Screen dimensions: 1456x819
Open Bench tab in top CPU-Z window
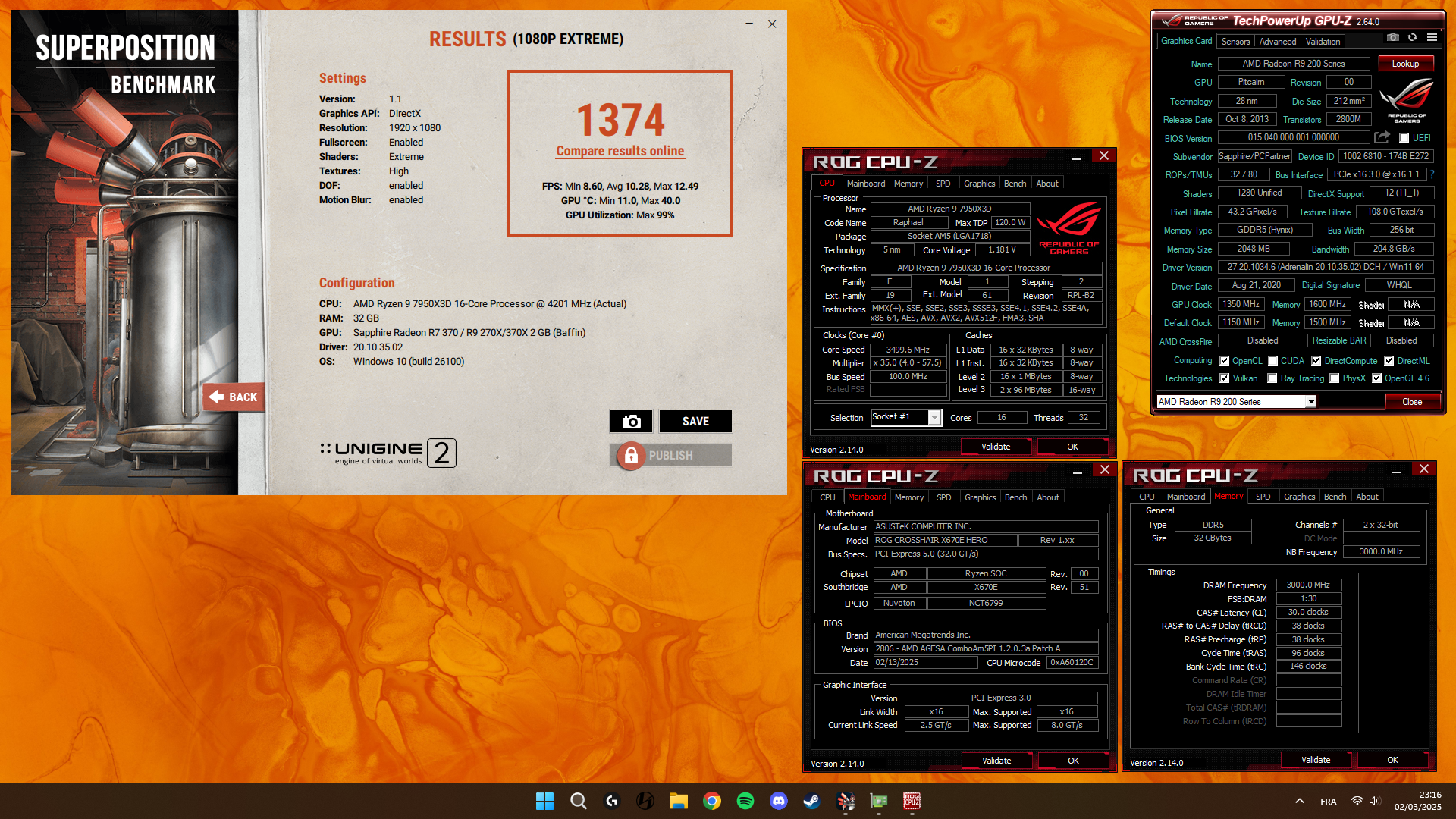1015,184
